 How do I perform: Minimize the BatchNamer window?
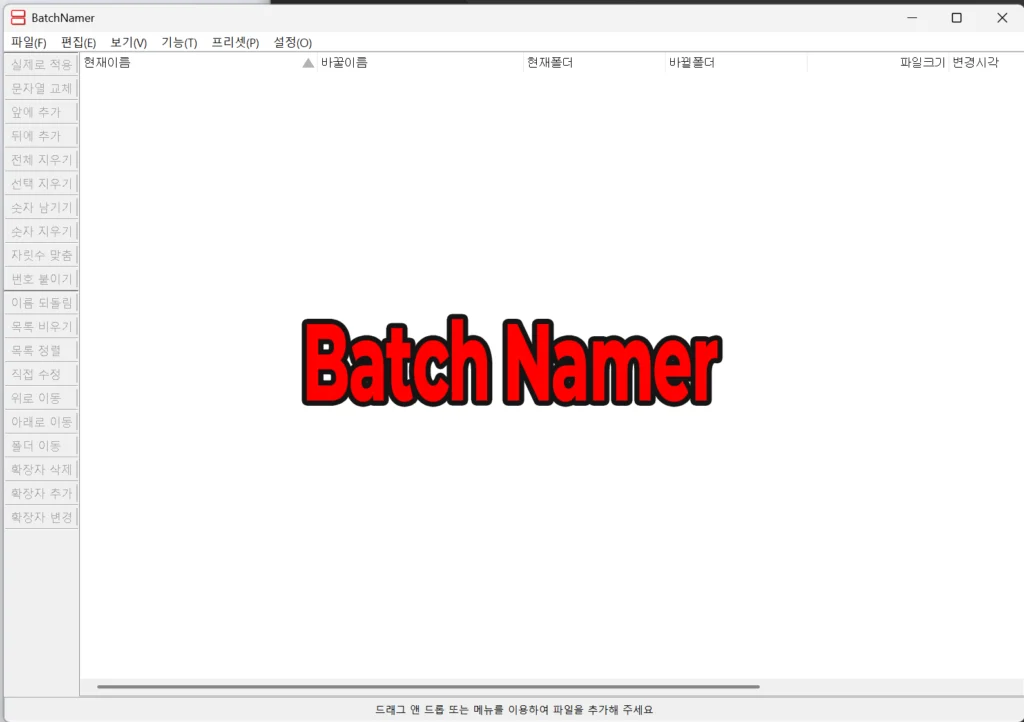tap(912, 18)
